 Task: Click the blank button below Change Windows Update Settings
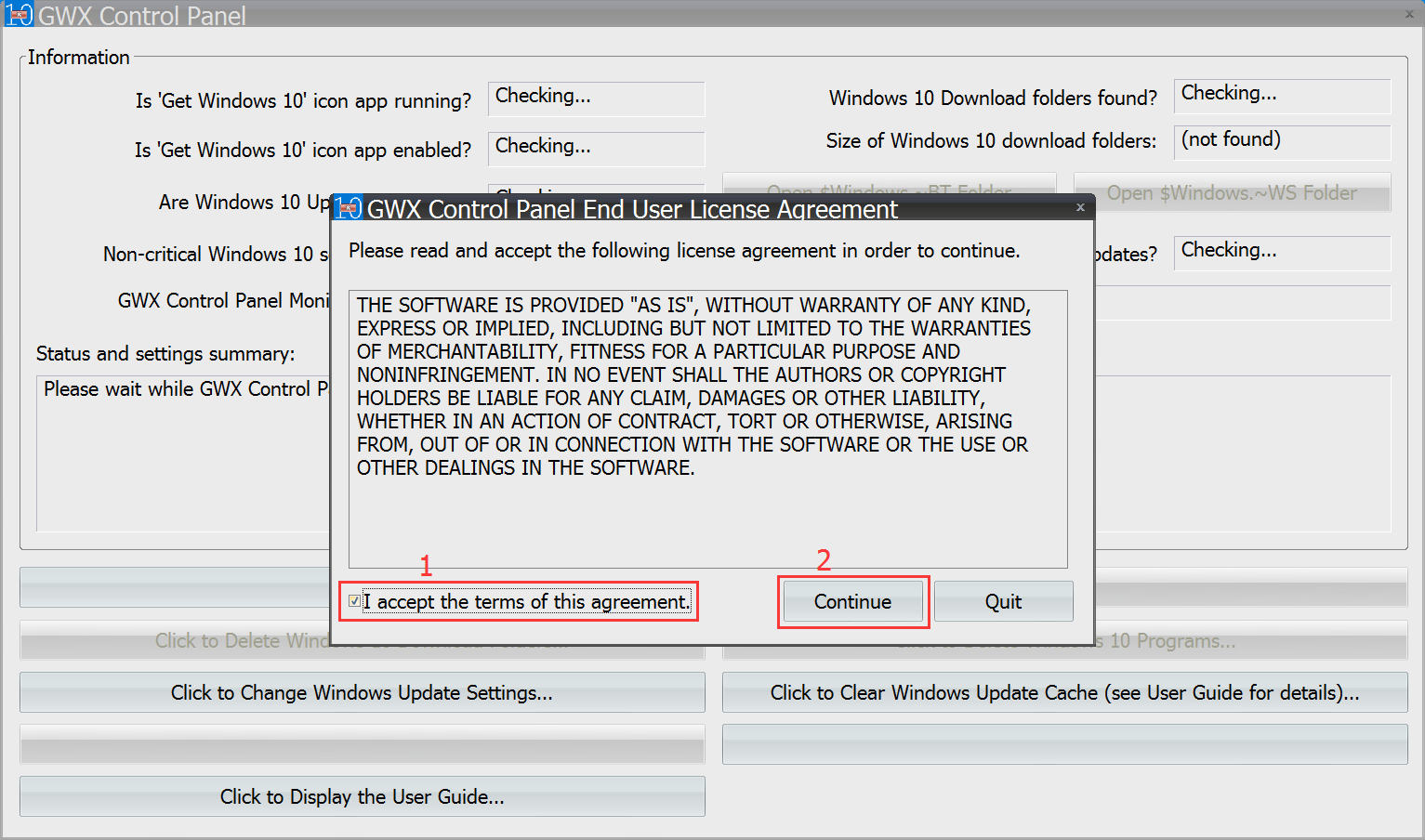[363, 744]
